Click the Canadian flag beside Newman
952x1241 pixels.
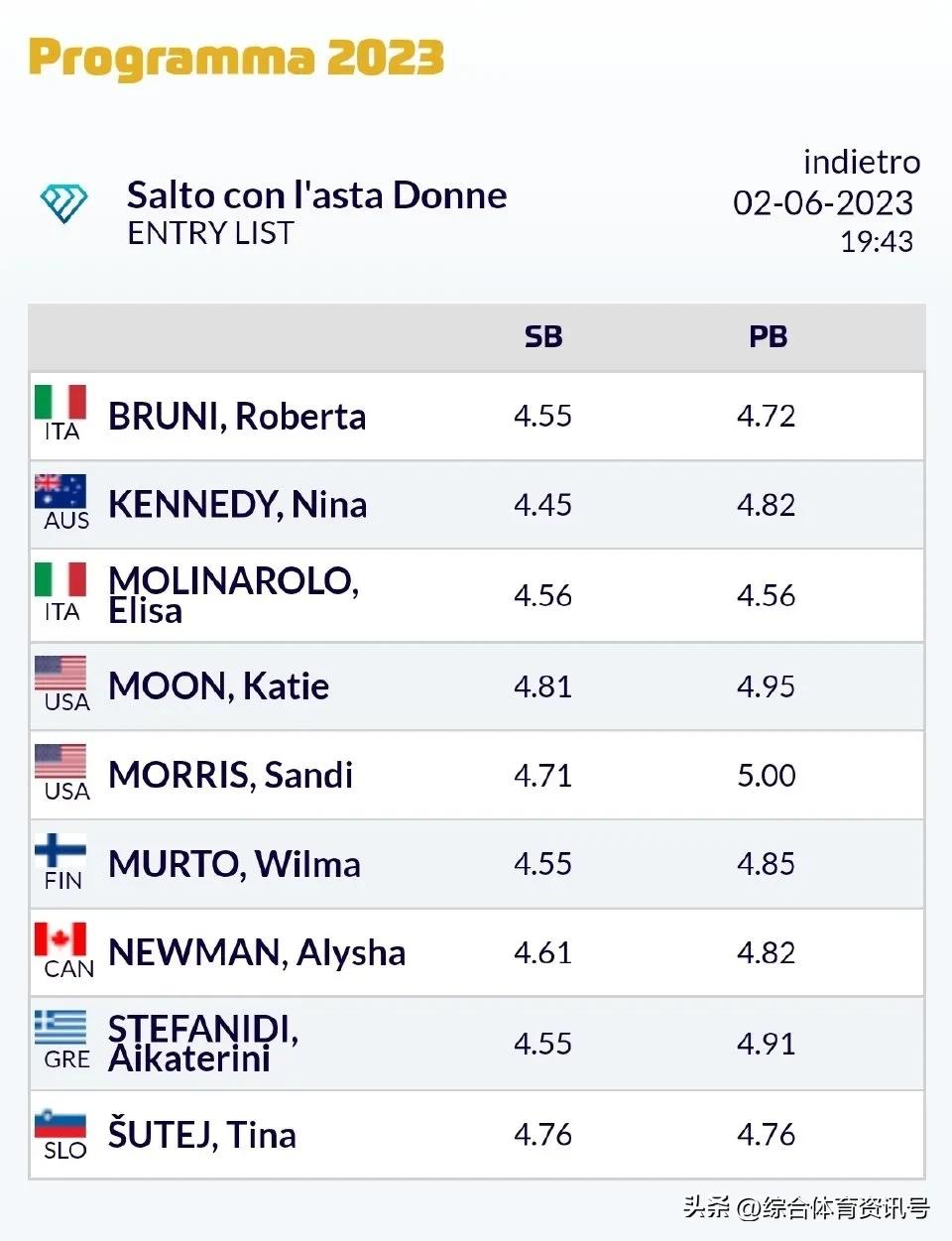tap(60, 939)
